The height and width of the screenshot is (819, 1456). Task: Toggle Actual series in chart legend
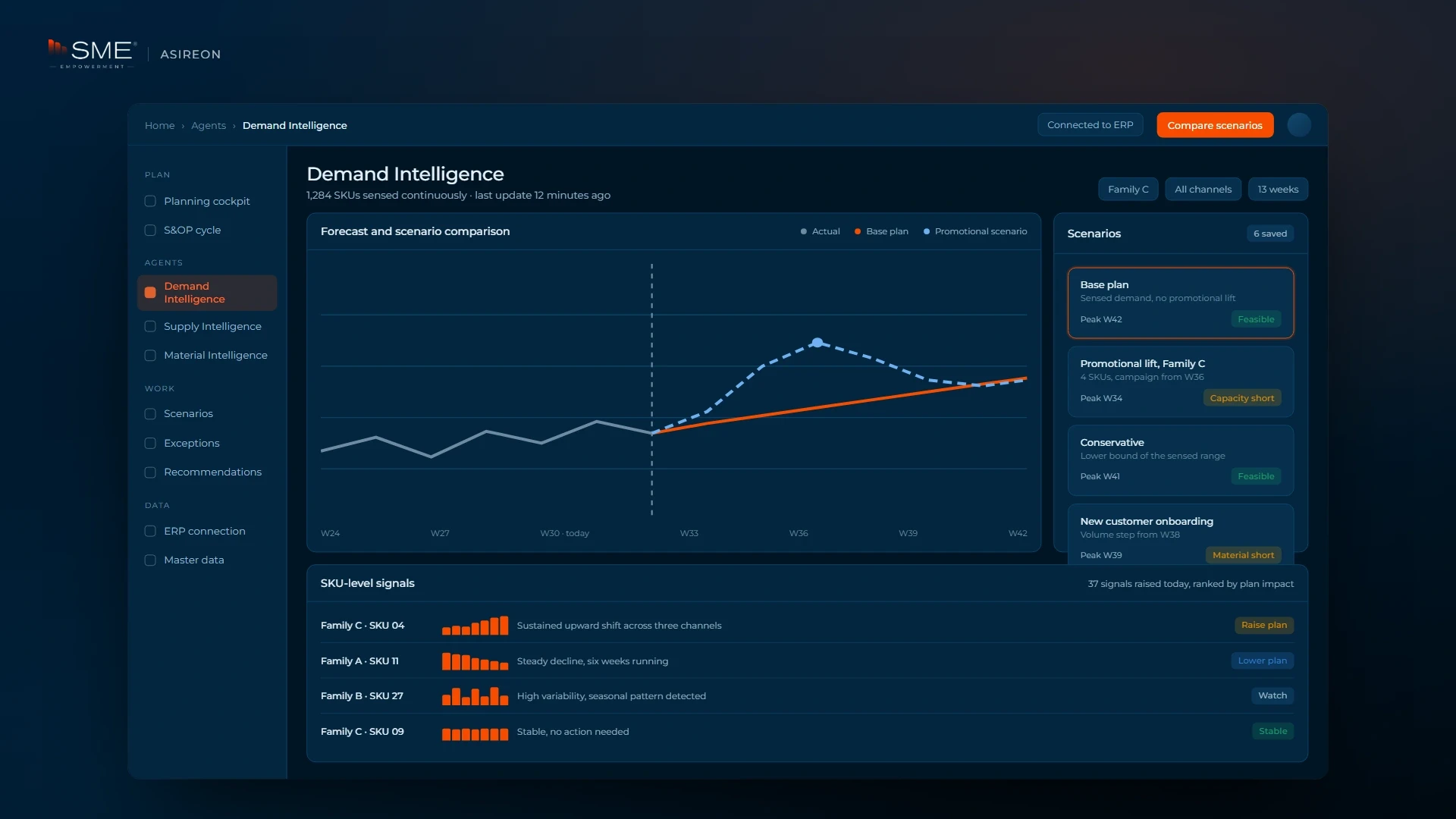click(821, 231)
